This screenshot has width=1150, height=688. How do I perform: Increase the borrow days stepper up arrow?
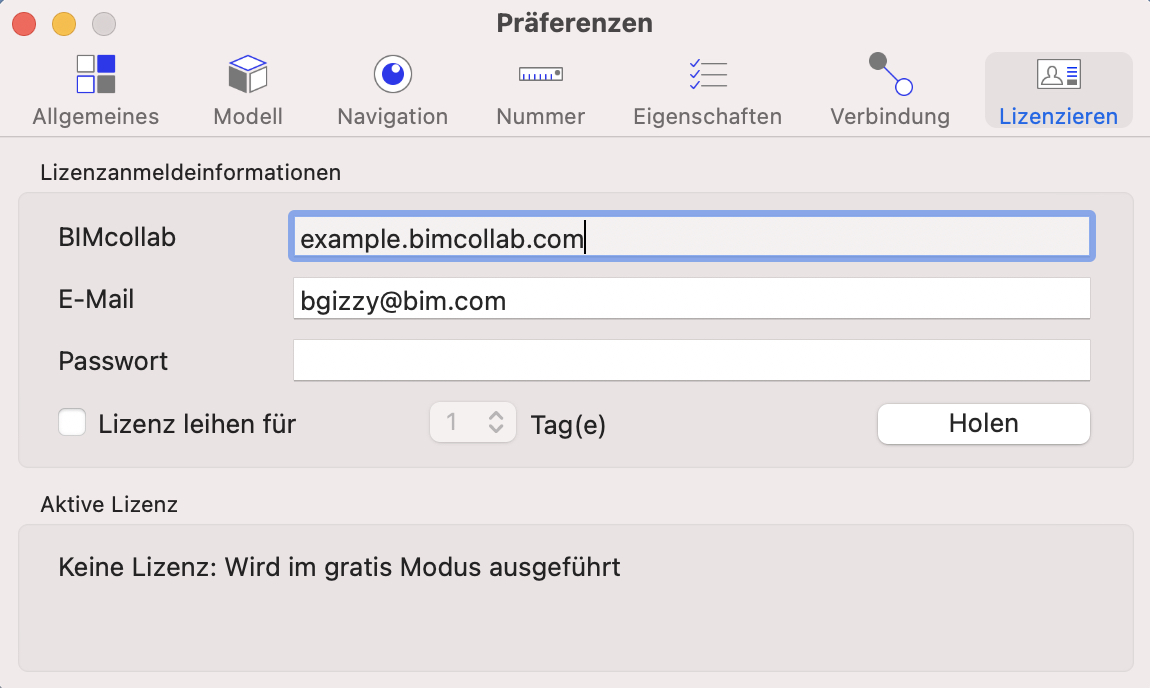pos(496,415)
